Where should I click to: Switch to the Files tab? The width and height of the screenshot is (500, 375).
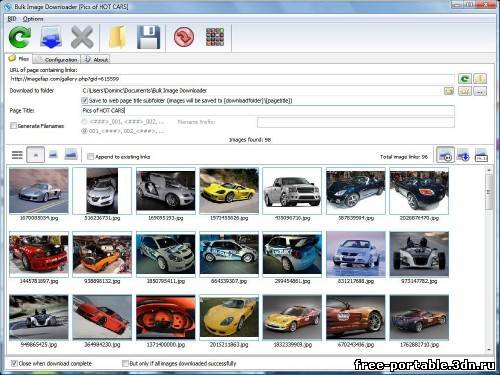click(19, 59)
